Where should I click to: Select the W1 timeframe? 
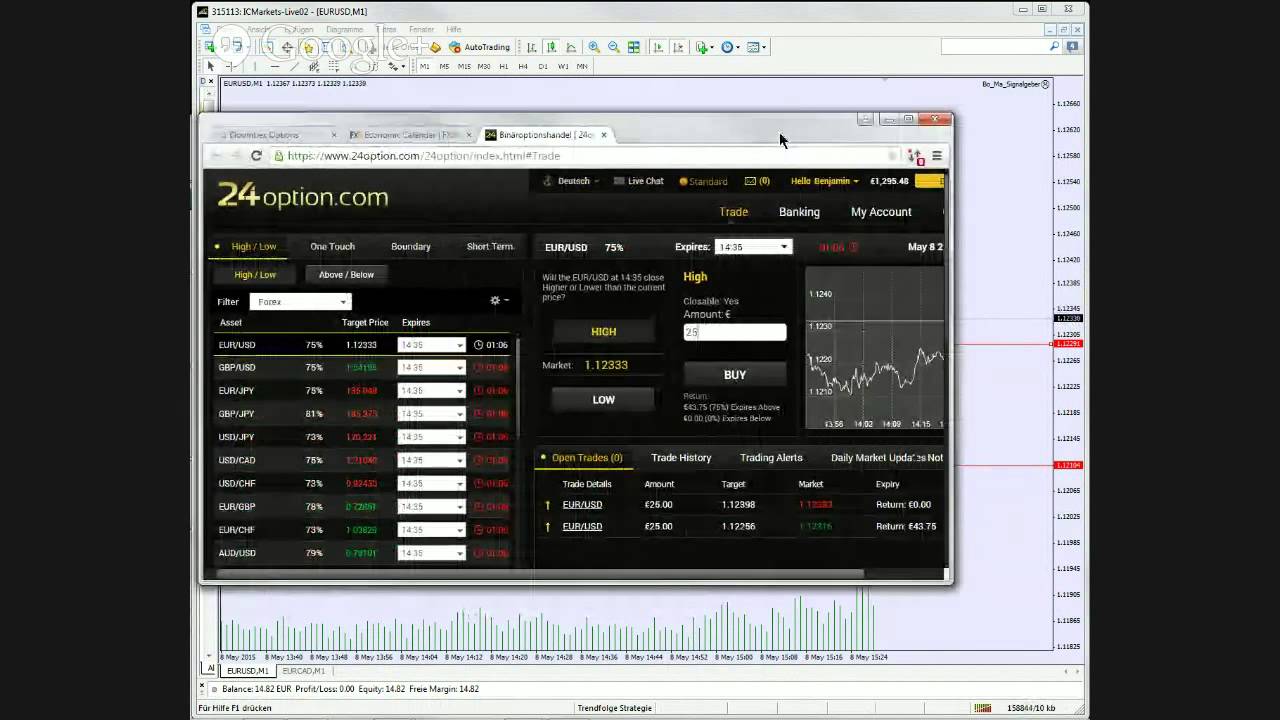(563, 66)
